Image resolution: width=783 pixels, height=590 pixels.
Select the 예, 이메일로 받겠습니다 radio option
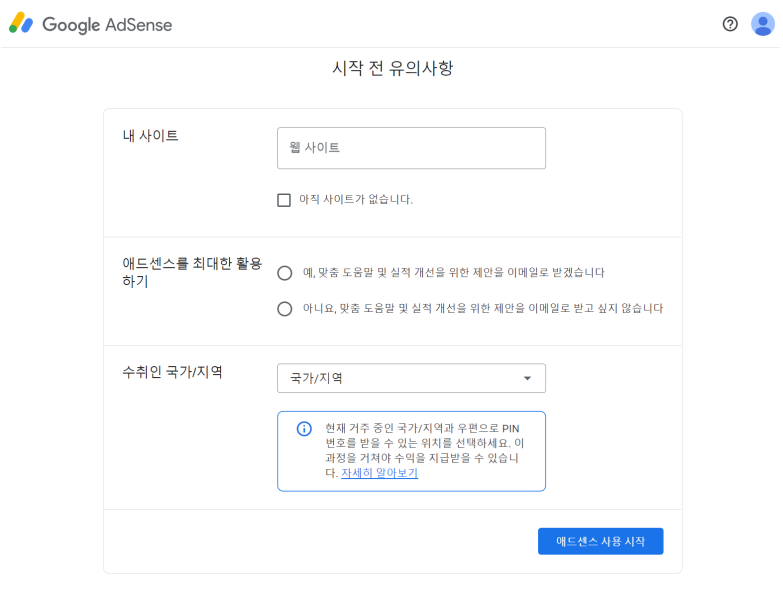click(x=285, y=273)
